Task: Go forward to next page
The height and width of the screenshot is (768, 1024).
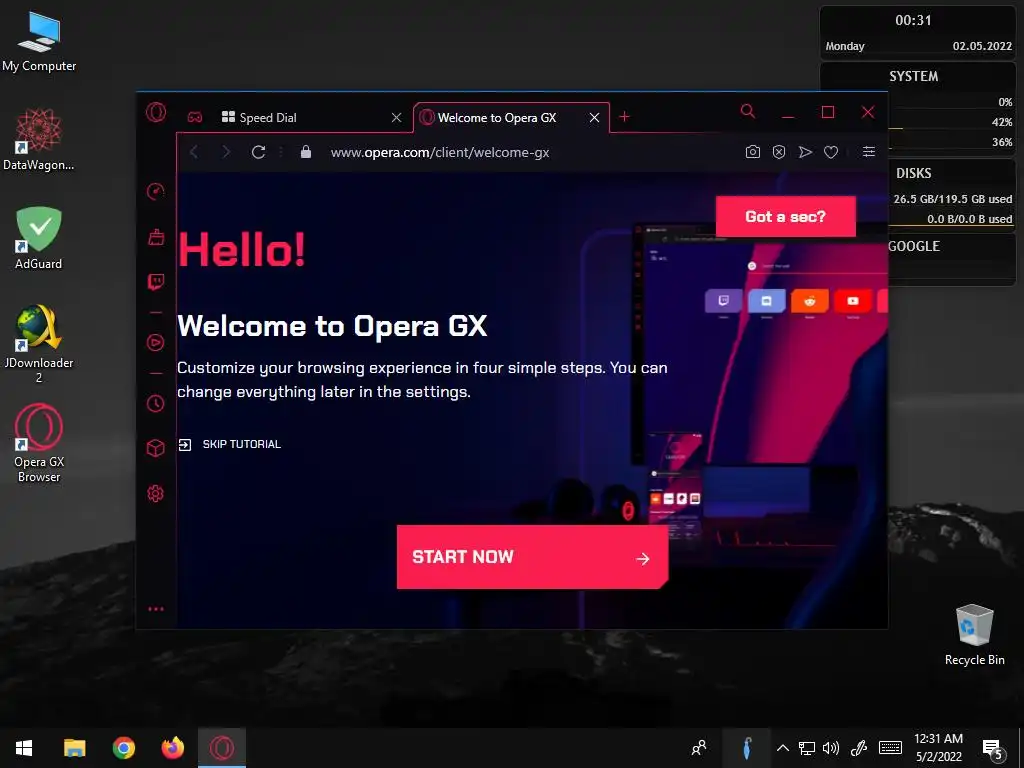Action: point(226,152)
